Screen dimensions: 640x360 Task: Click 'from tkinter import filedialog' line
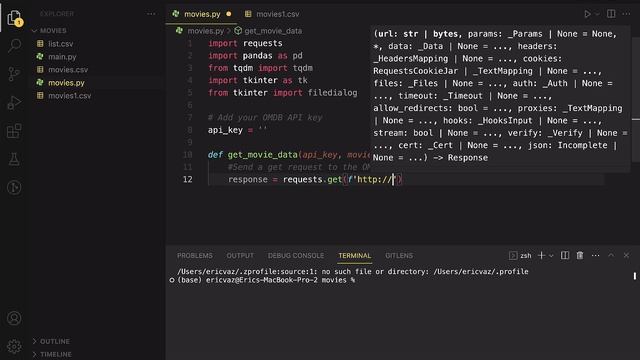click(282, 93)
